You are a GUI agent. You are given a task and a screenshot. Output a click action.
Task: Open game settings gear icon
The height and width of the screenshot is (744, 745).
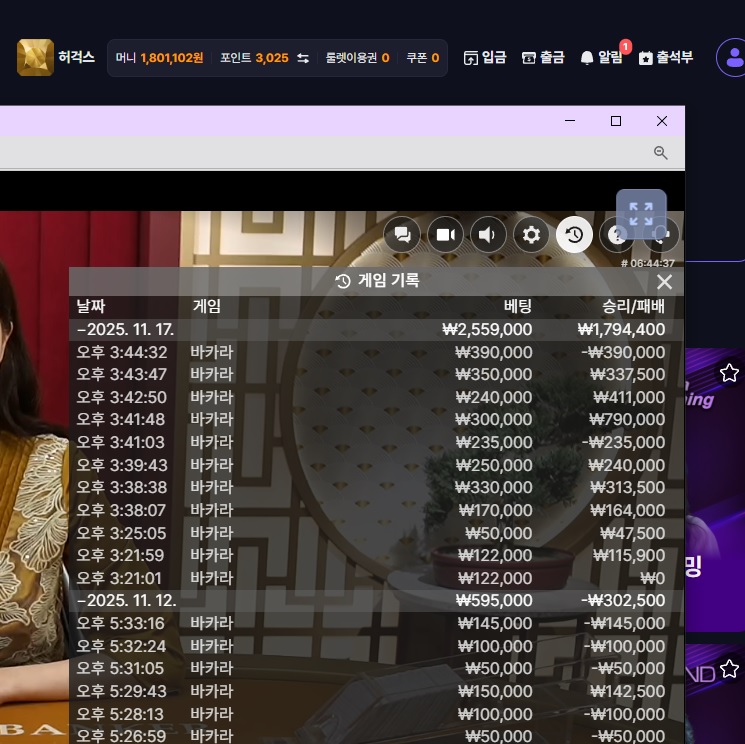coord(531,235)
